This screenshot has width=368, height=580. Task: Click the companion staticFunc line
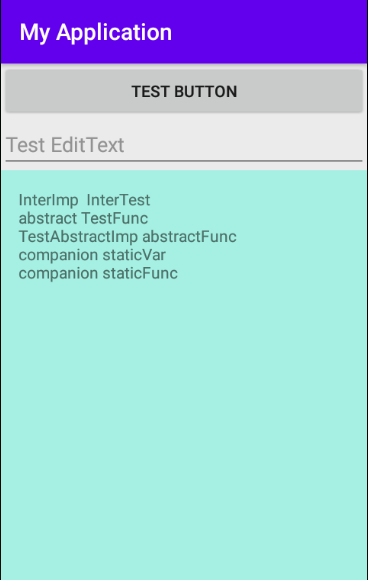point(98,273)
